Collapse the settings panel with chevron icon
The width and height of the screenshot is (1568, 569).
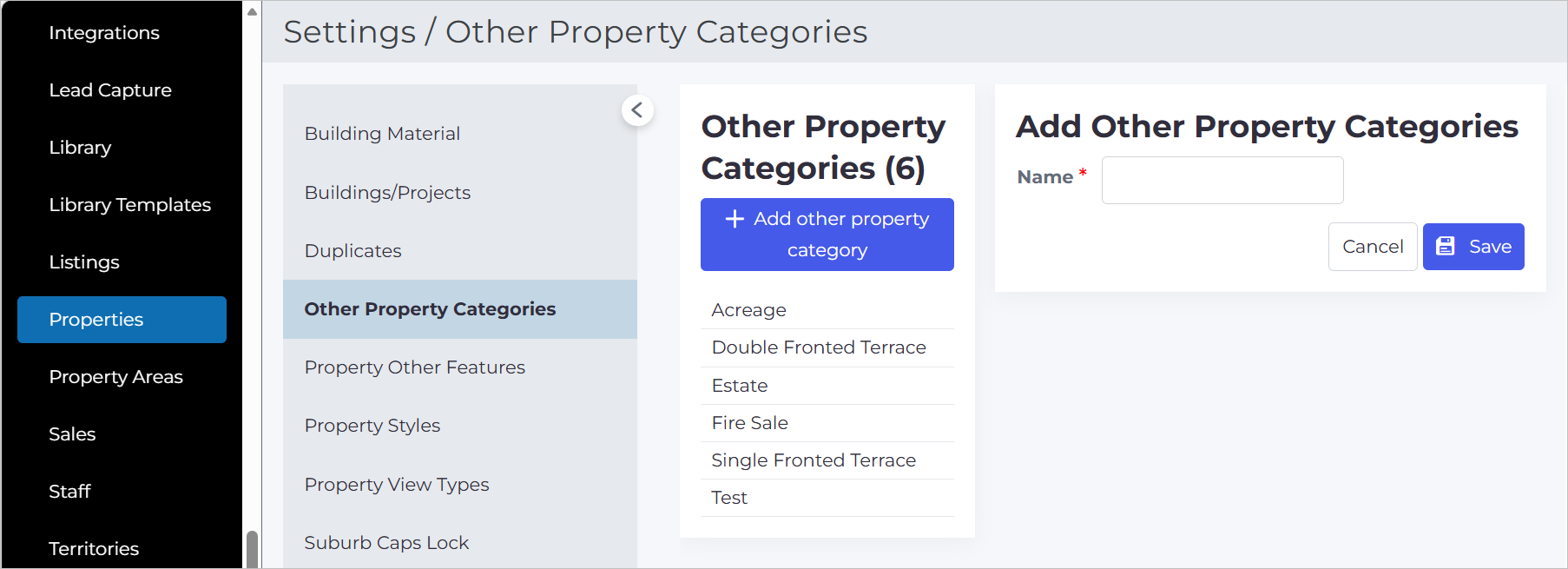pos(637,110)
